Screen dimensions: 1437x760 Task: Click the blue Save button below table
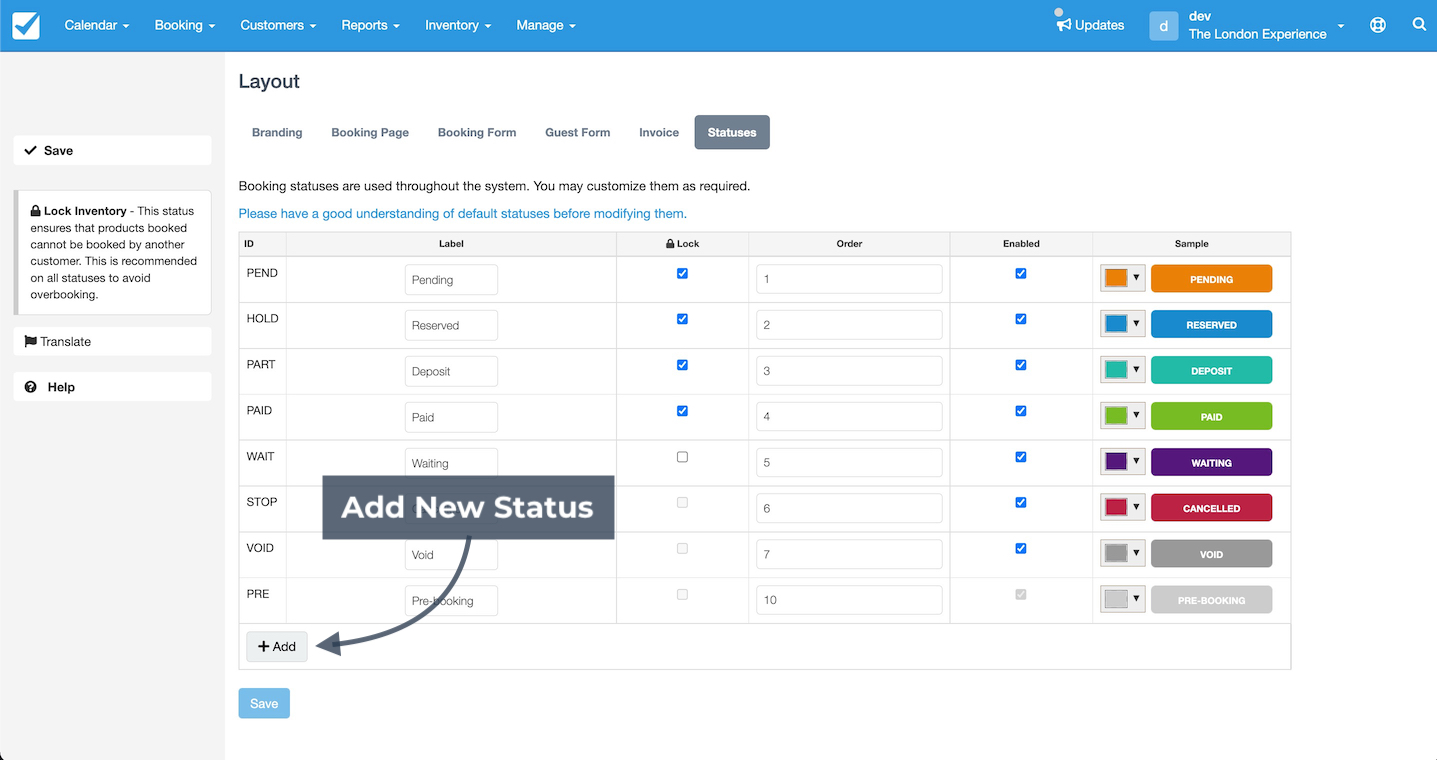tap(264, 703)
